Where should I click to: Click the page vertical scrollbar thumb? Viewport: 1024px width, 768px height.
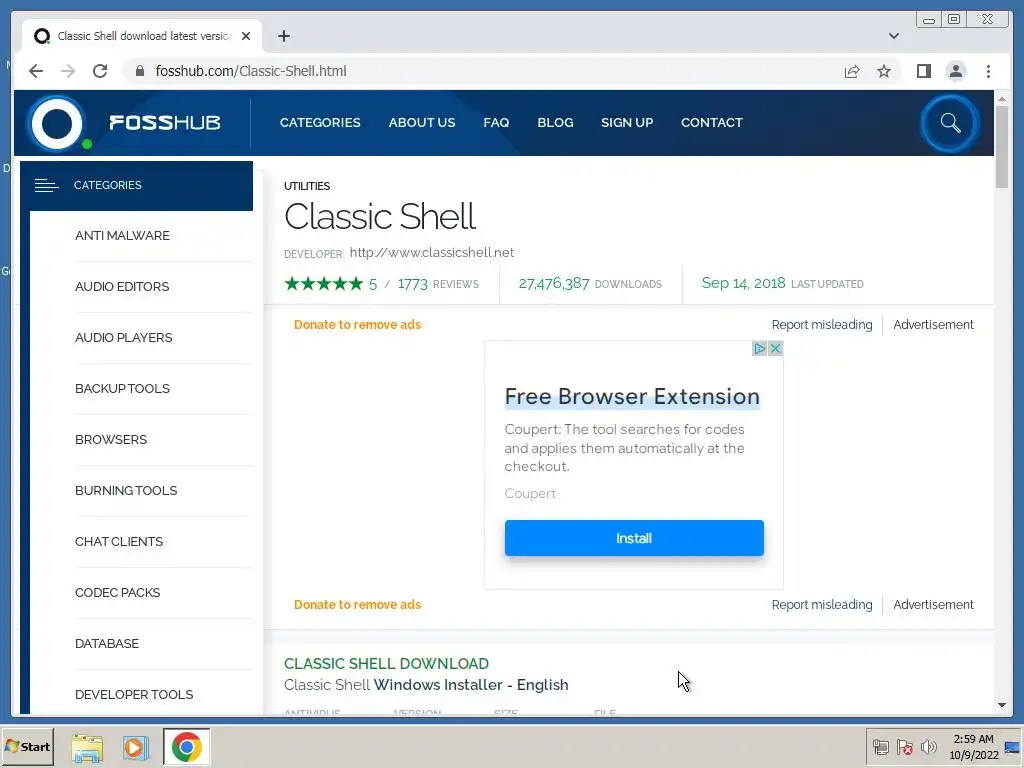1002,146
